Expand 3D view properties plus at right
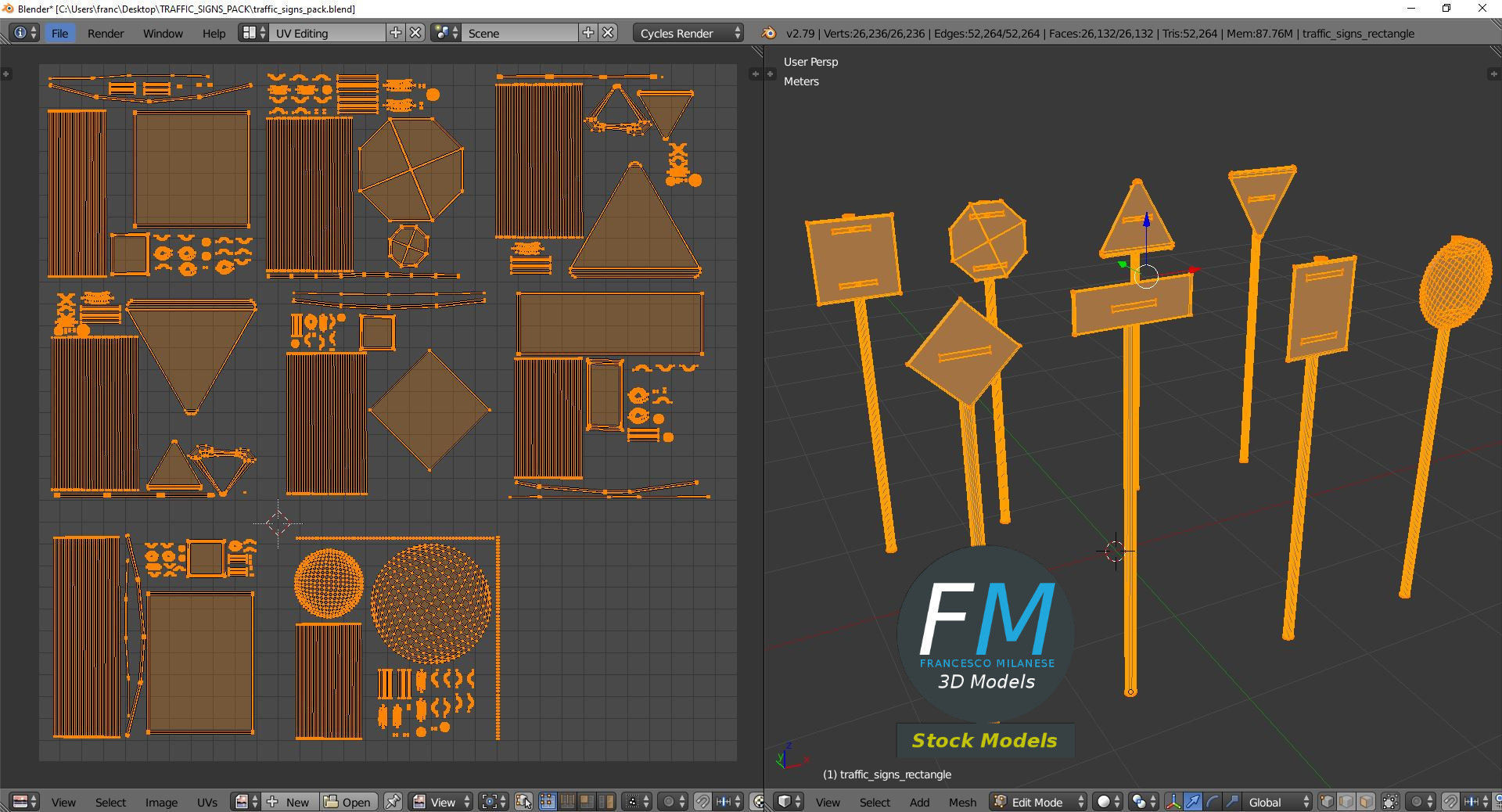Screen dimensions: 1502x812 pos(1494,74)
